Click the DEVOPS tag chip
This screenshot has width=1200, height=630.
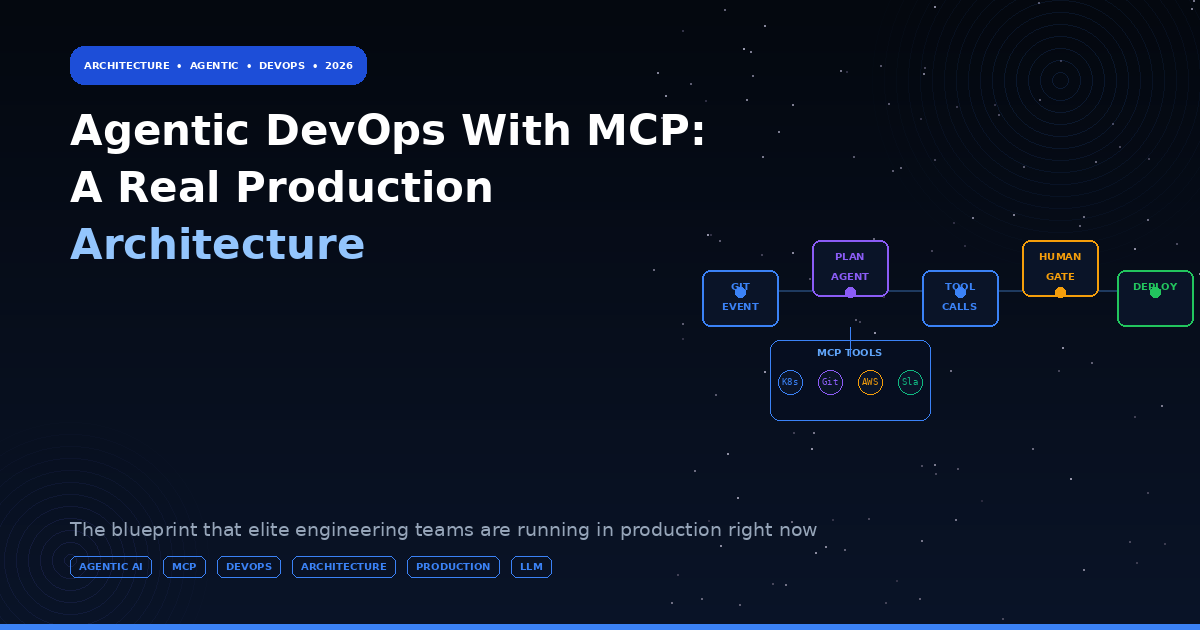tap(249, 567)
